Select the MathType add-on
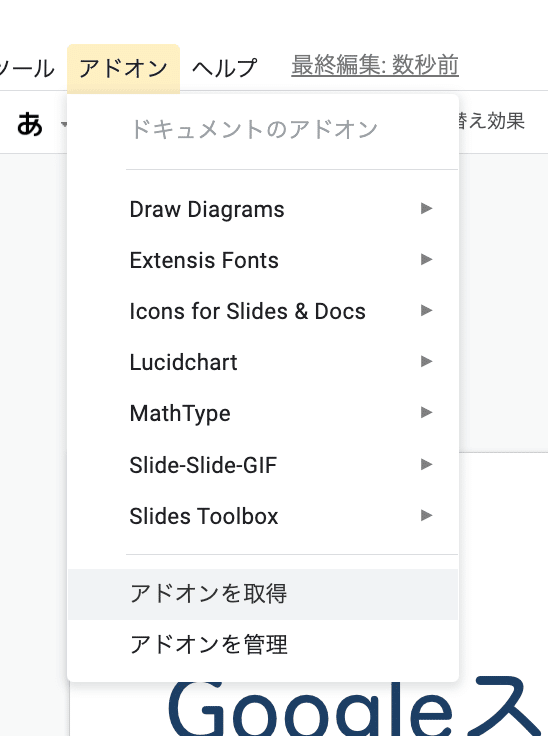The height and width of the screenshot is (736, 548). (x=263, y=414)
